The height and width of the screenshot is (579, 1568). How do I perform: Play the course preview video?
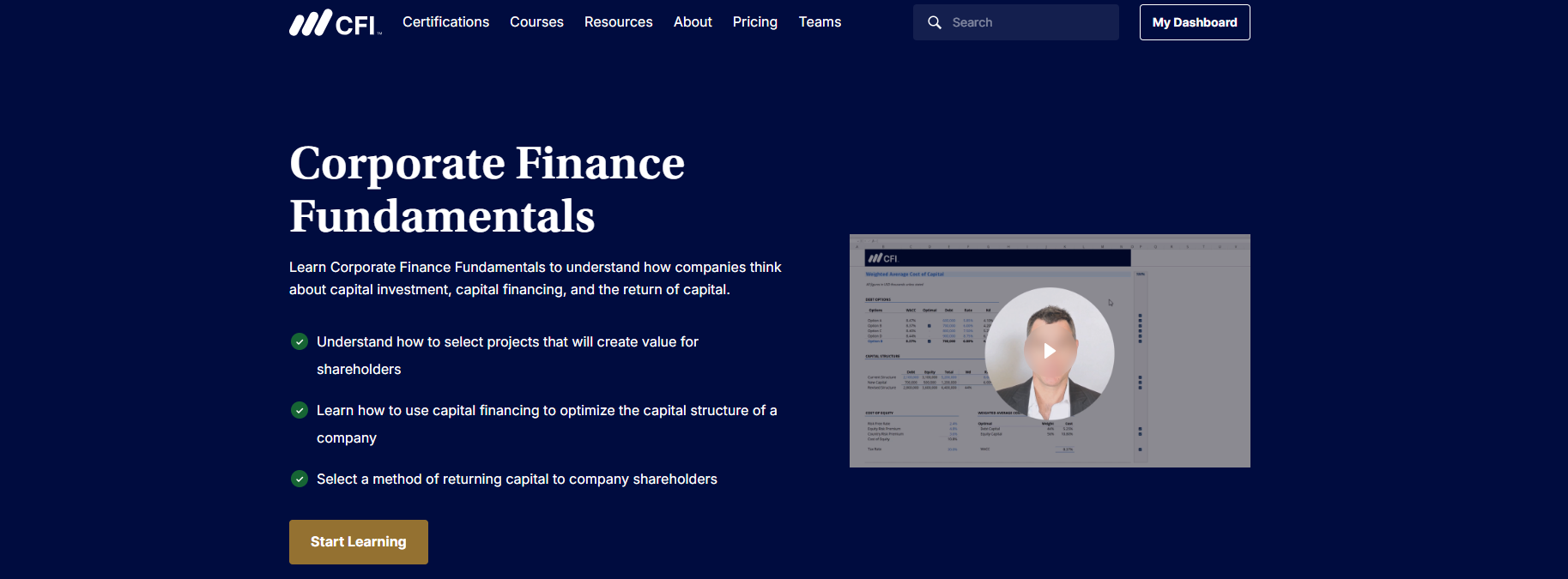(x=1050, y=351)
